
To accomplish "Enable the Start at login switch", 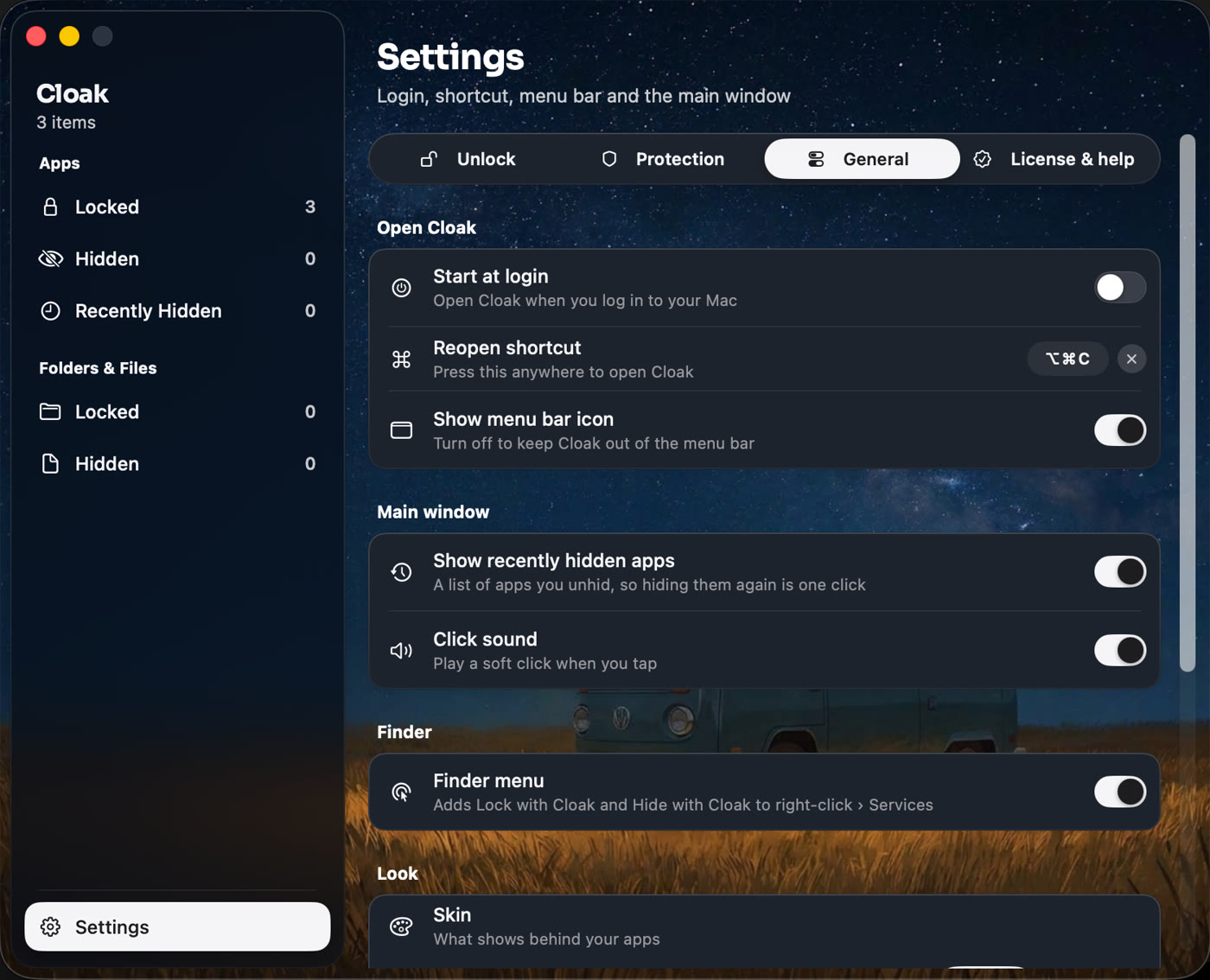I will (1120, 288).
